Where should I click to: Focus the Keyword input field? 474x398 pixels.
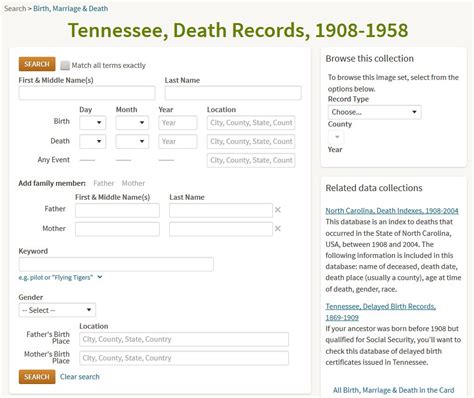116,264
